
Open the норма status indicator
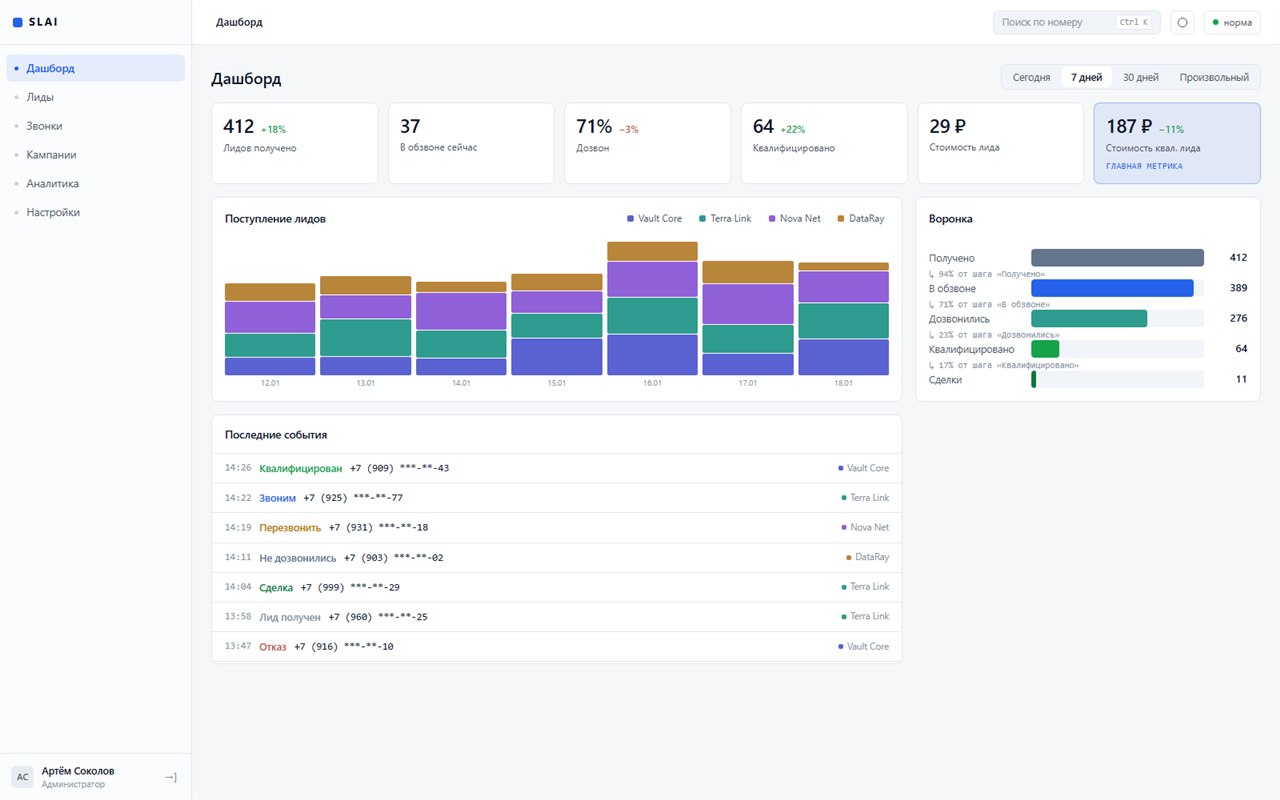click(1232, 22)
